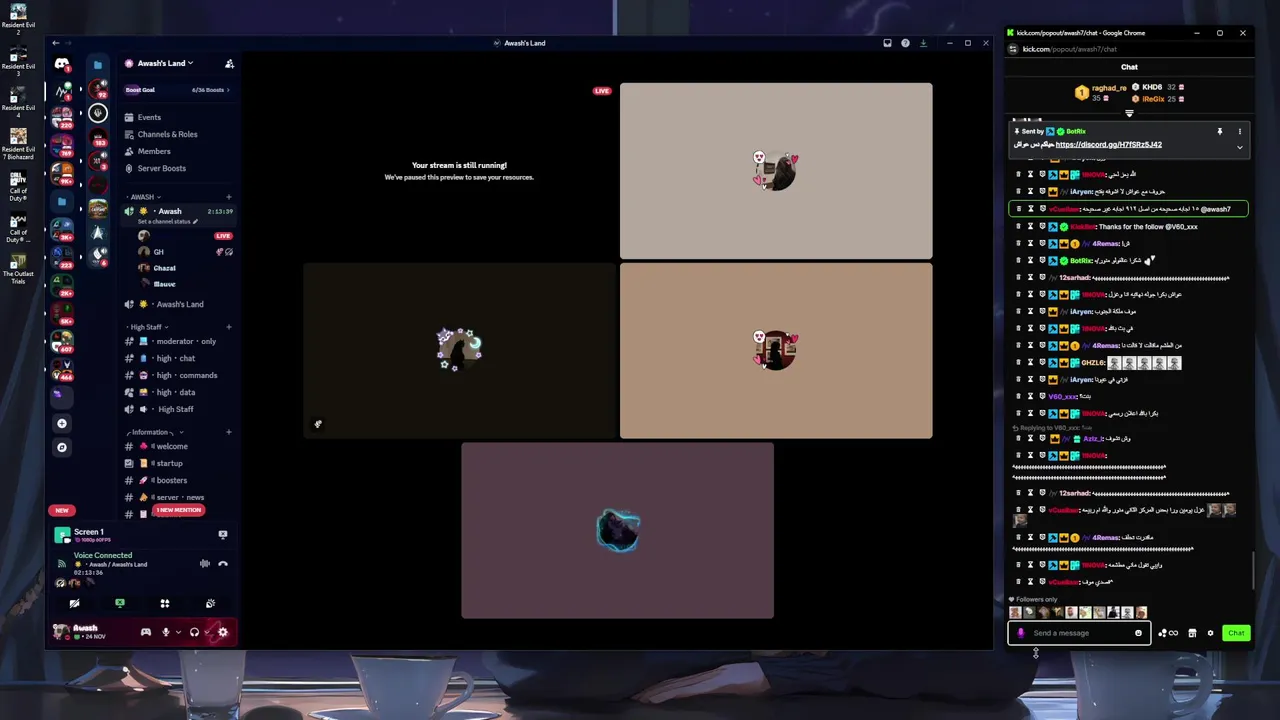
Task: Add a server with the plus icon
Action: click(62, 424)
